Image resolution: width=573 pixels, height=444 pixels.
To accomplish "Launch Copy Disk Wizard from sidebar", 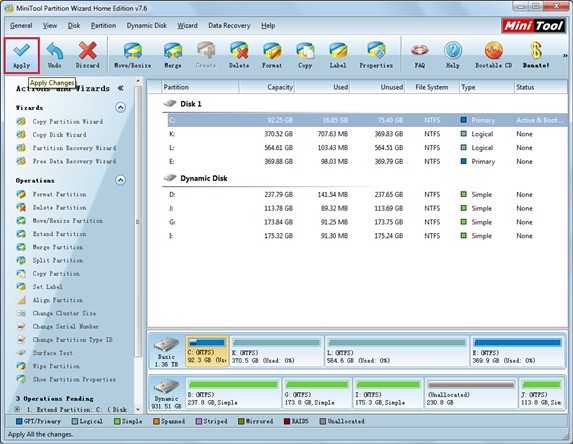I will [60, 135].
